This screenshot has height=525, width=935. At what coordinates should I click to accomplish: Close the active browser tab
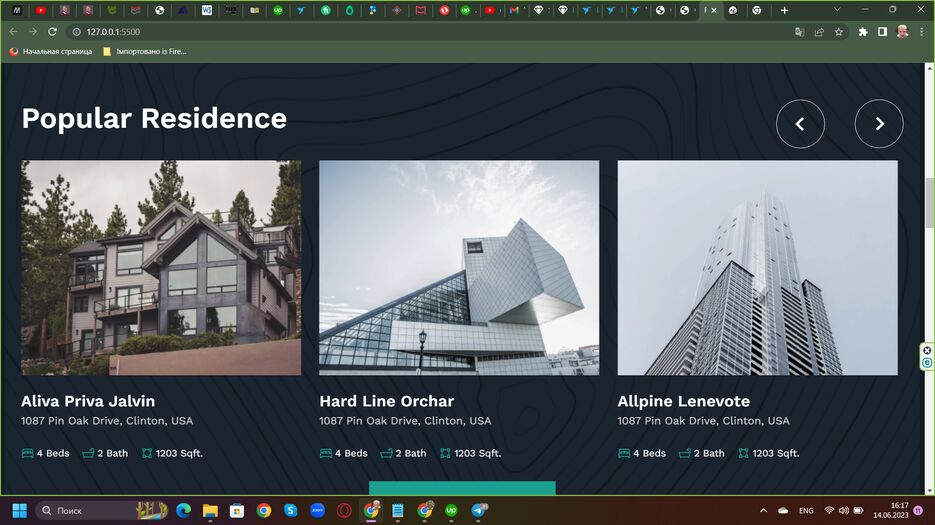[714, 10]
